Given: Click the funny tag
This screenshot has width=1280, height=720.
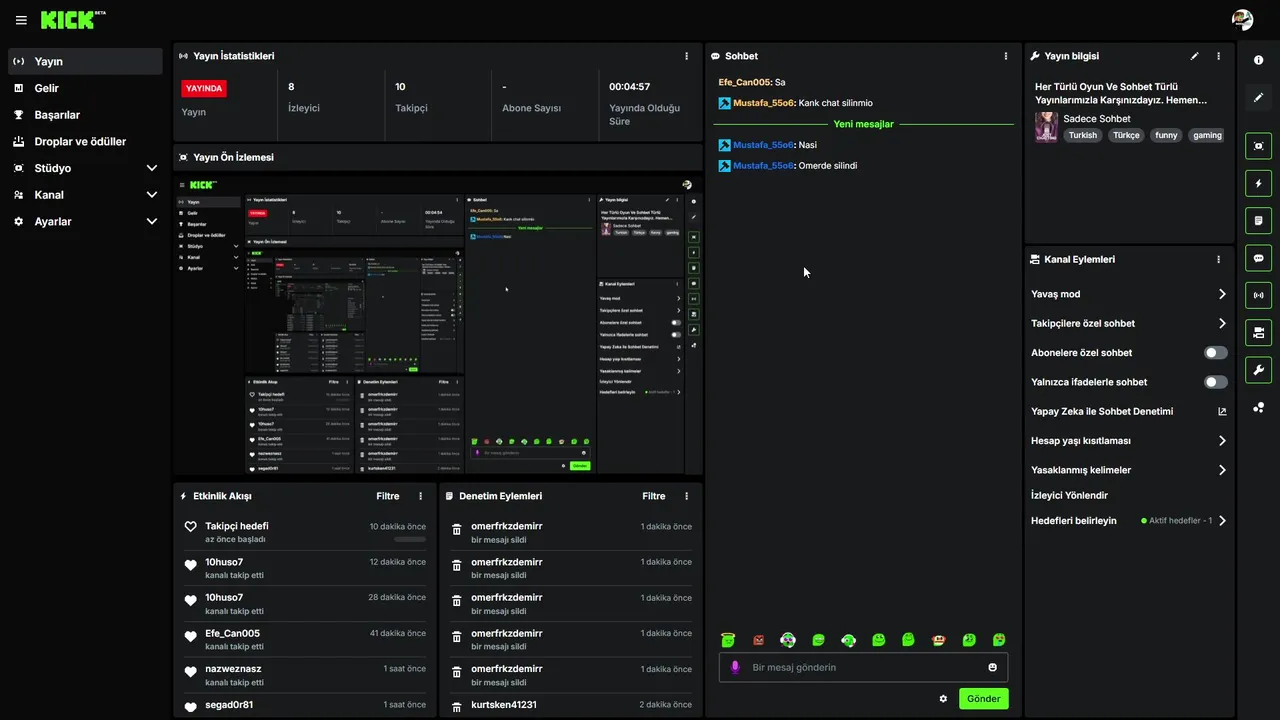Looking at the screenshot, I should (1166, 135).
